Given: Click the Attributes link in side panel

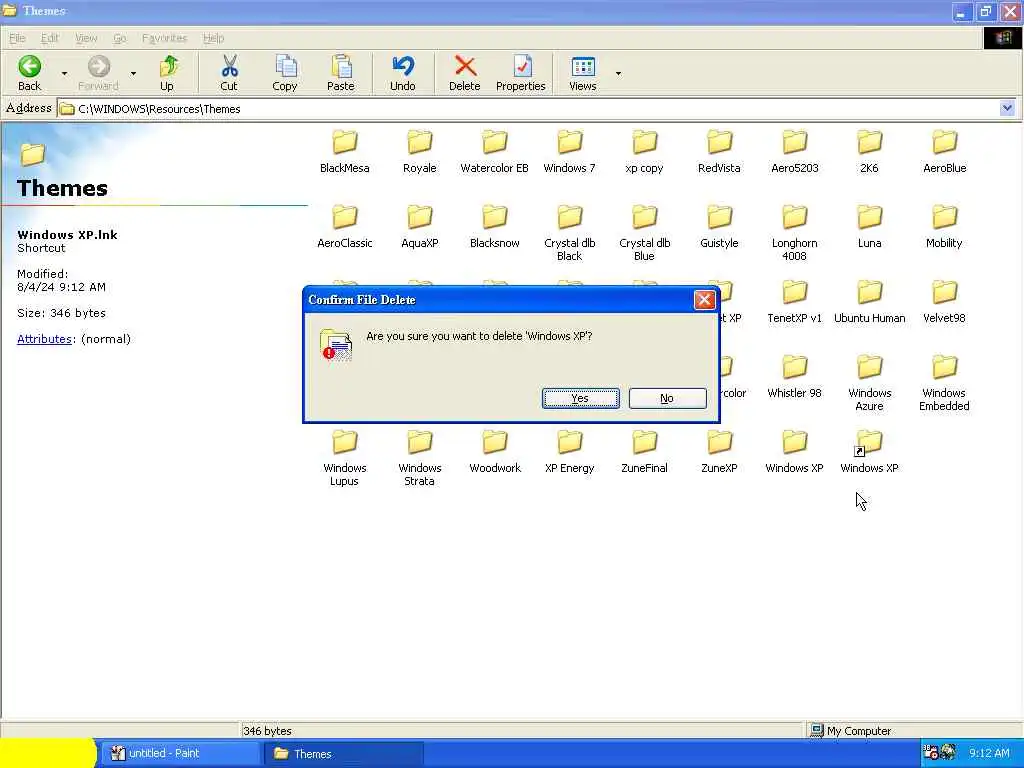Looking at the screenshot, I should click(44, 339).
